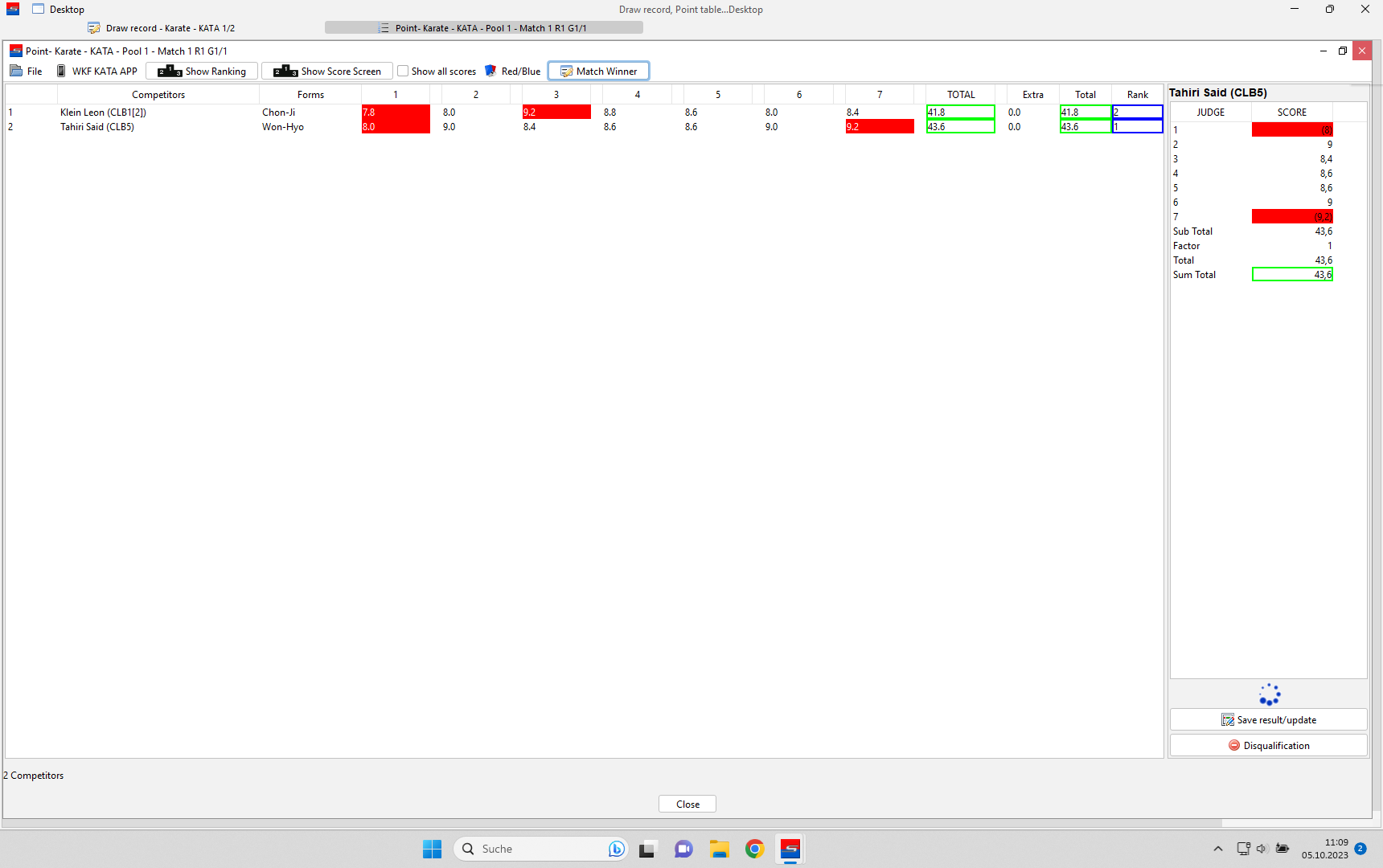Click the Close button at the bottom

coord(687,804)
